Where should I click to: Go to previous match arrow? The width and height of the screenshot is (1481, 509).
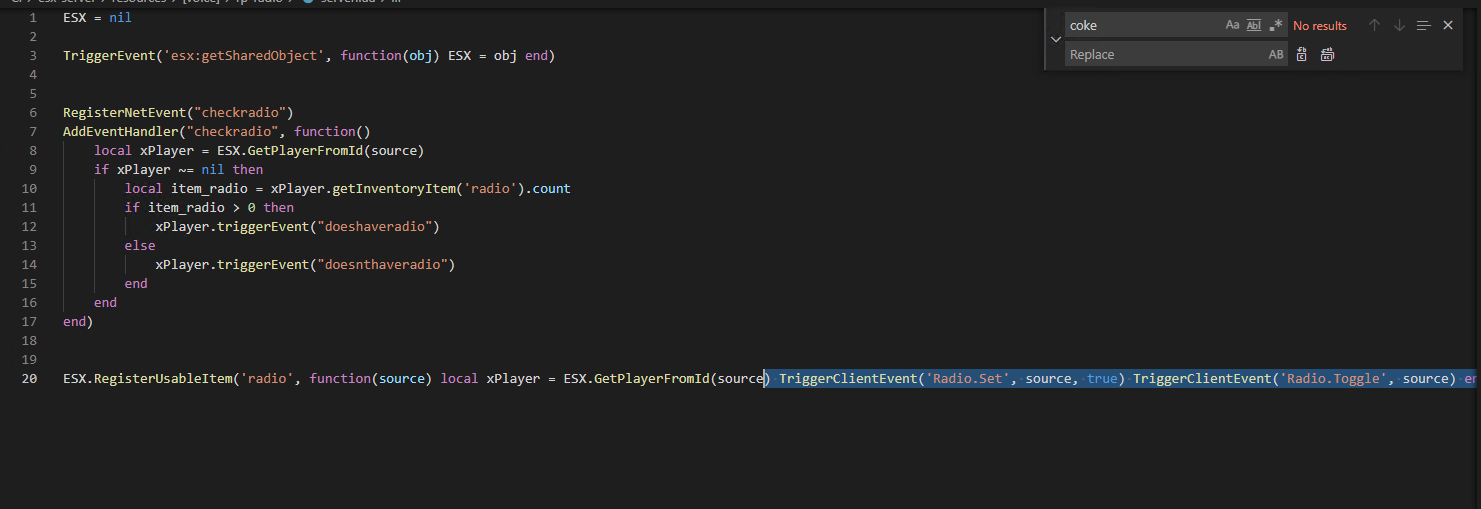coord(1374,25)
